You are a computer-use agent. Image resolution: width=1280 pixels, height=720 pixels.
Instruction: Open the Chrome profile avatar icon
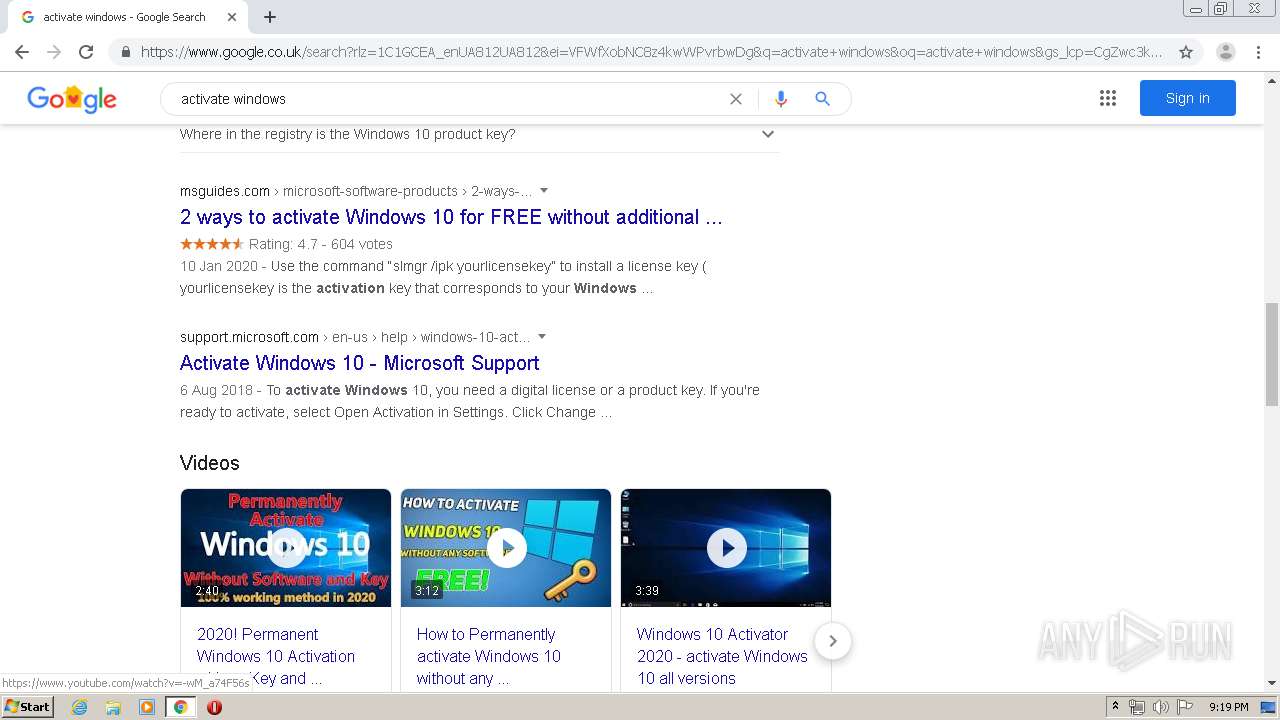coord(1225,52)
